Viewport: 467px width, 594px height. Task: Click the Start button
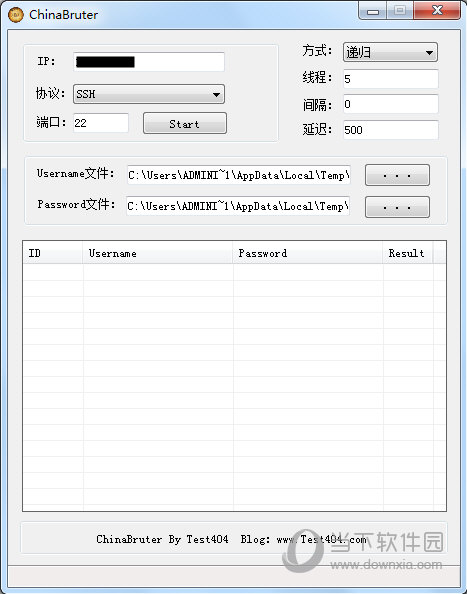pyautogui.click(x=185, y=123)
